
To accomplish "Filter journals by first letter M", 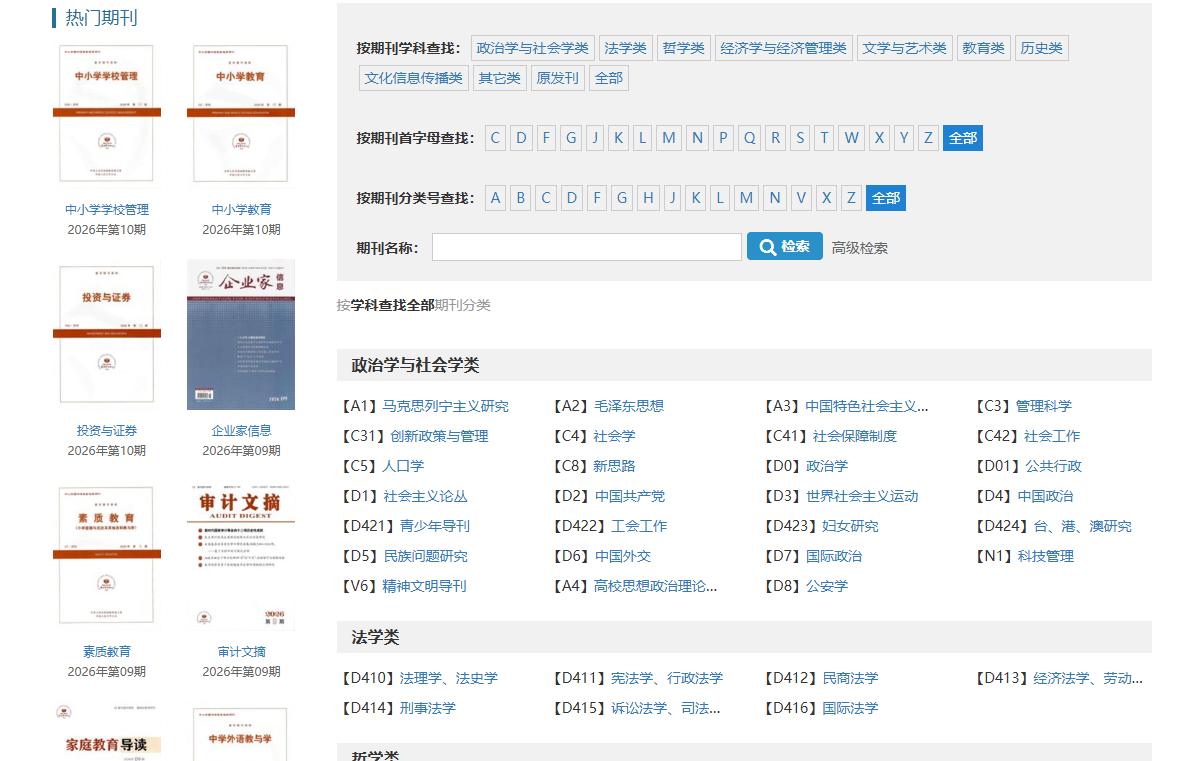I will coord(669,138).
